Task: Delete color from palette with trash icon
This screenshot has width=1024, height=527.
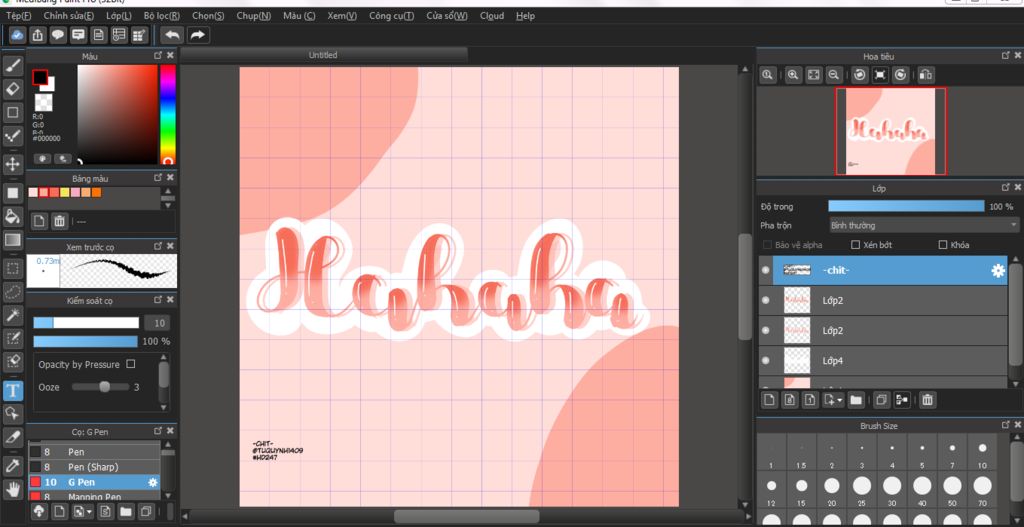Action: 59,221
